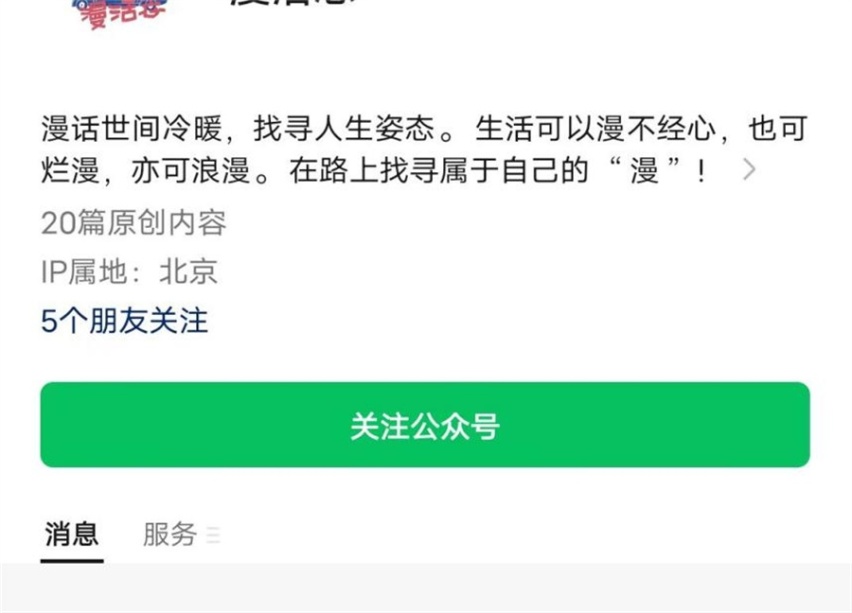Switch to the 消息 tab
Viewport: 852px width, 613px height.
coord(72,534)
